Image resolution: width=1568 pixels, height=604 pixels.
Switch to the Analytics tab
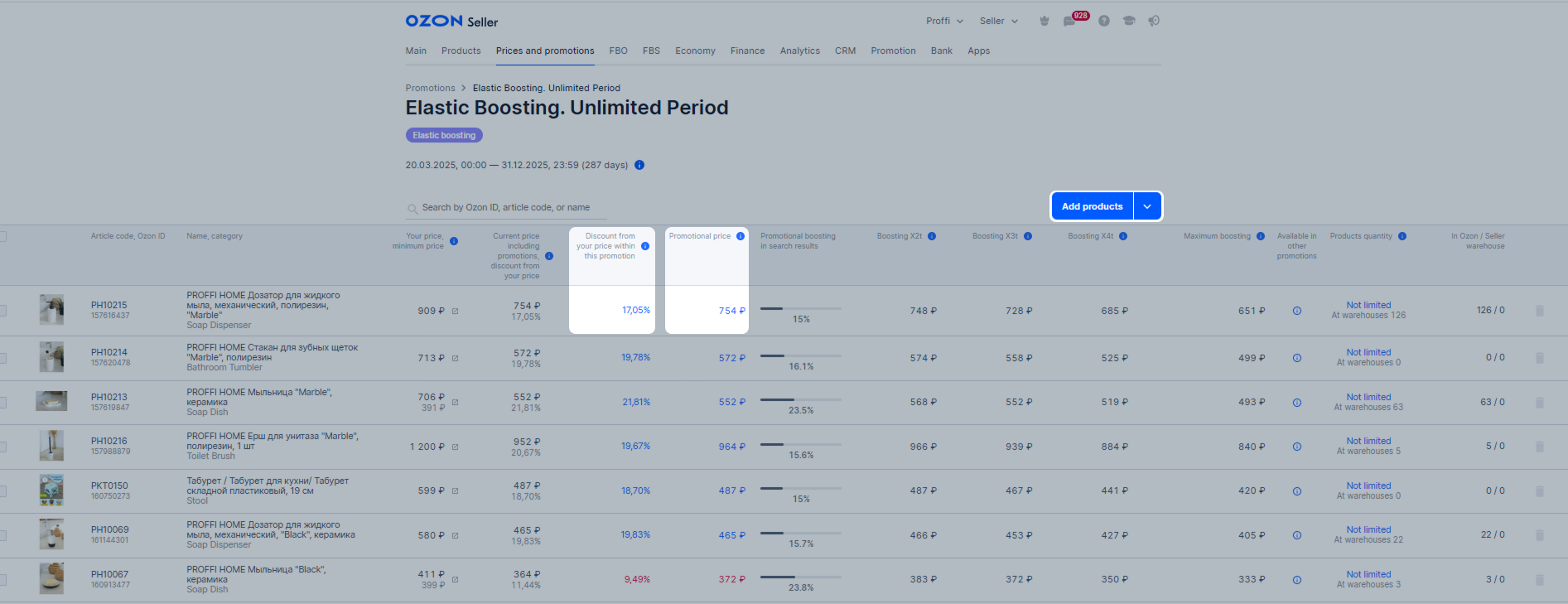click(799, 51)
